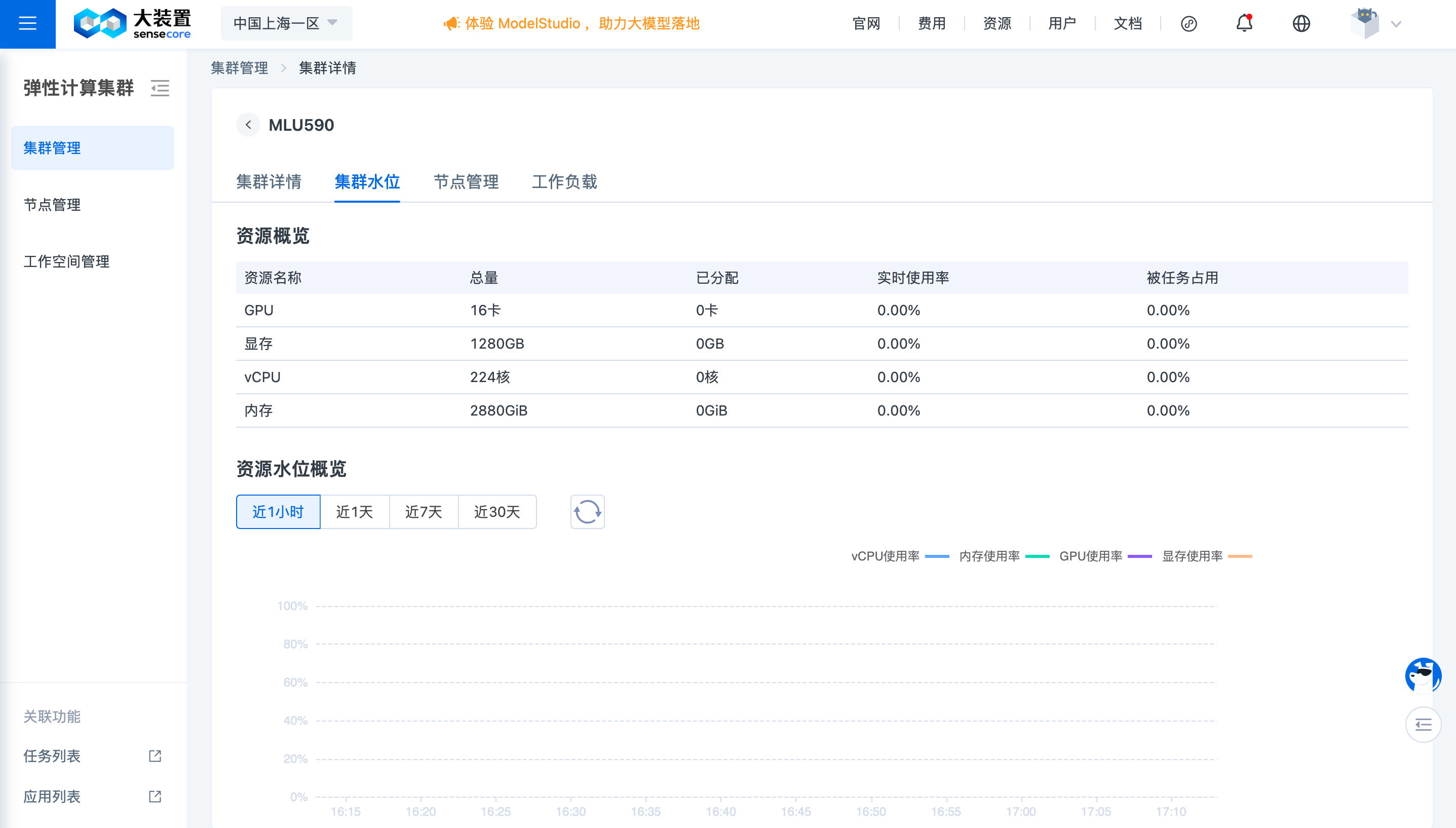Image resolution: width=1456 pixels, height=828 pixels.
Task: Click the SenseCore 大装置 logo
Action: 132,23
